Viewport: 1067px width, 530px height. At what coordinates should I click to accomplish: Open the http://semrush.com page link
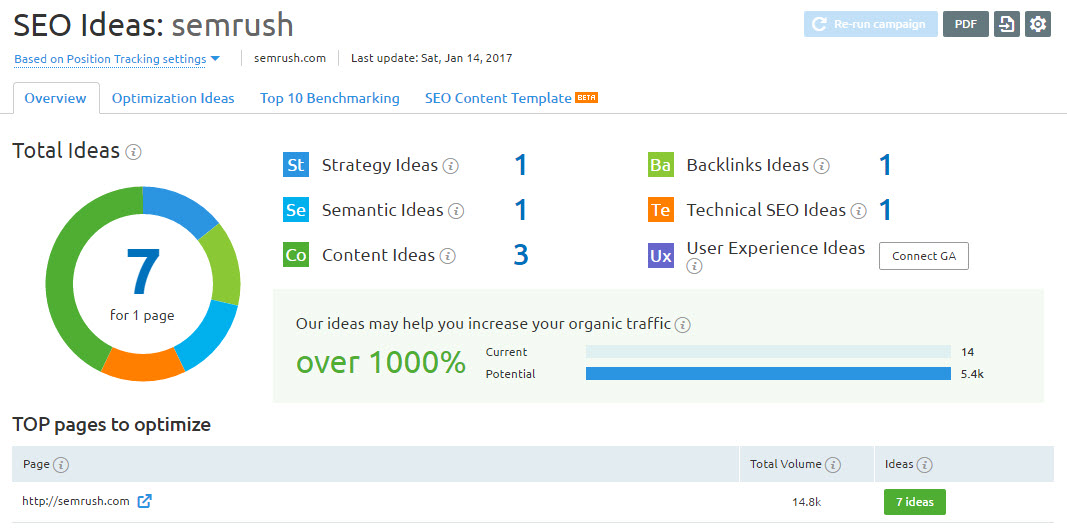coord(76,501)
